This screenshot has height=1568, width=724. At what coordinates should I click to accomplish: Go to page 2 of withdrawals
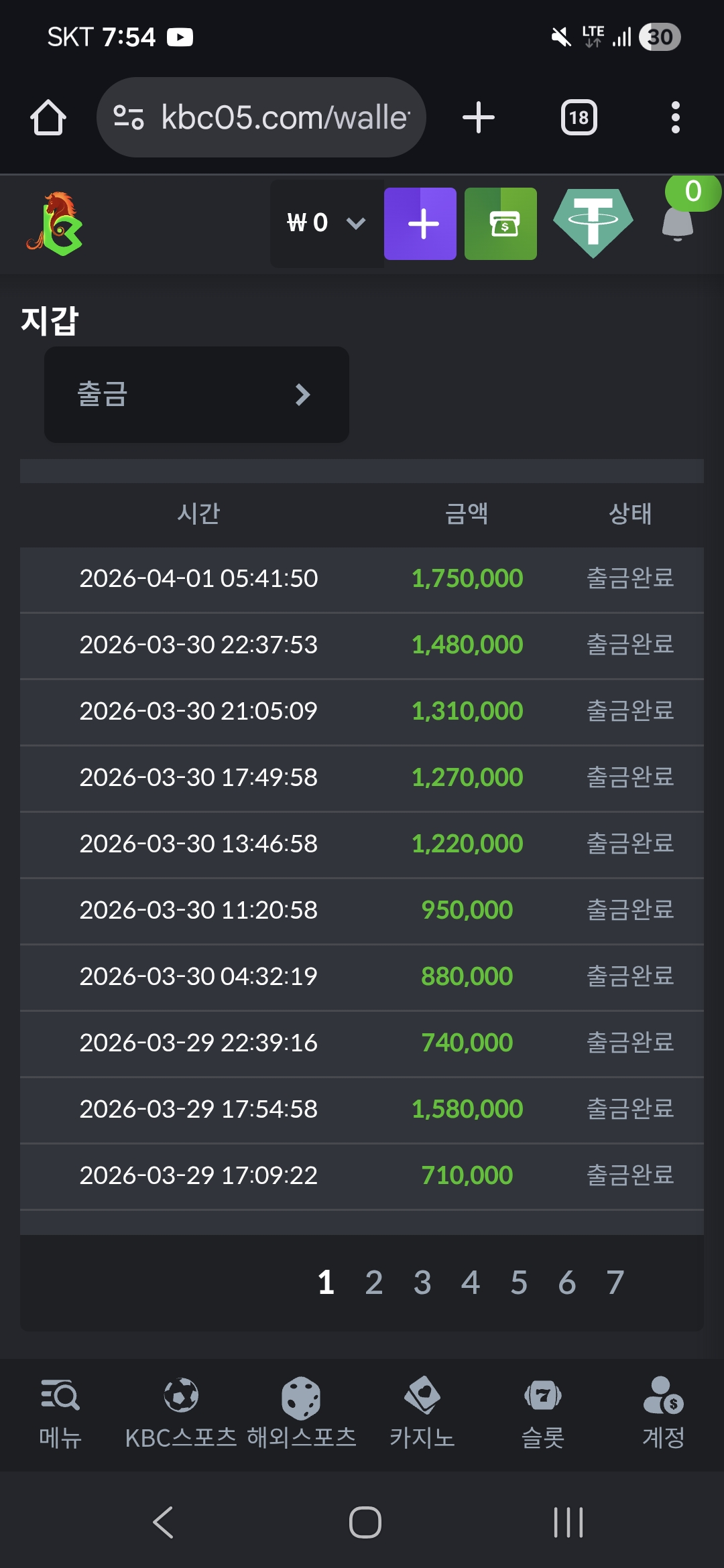pyautogui.click(x=374, y=1283)
